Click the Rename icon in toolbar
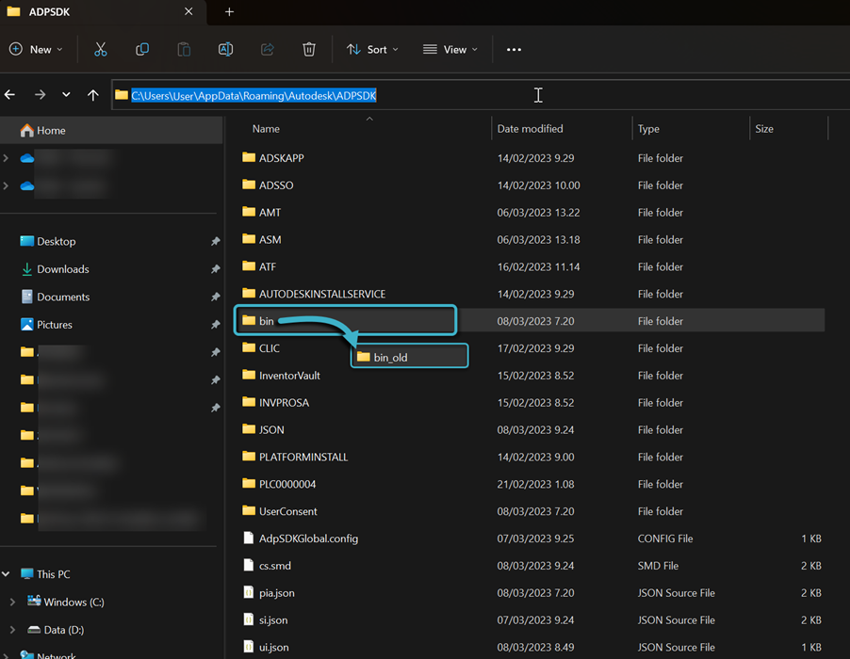 click(x=226, y=49)
